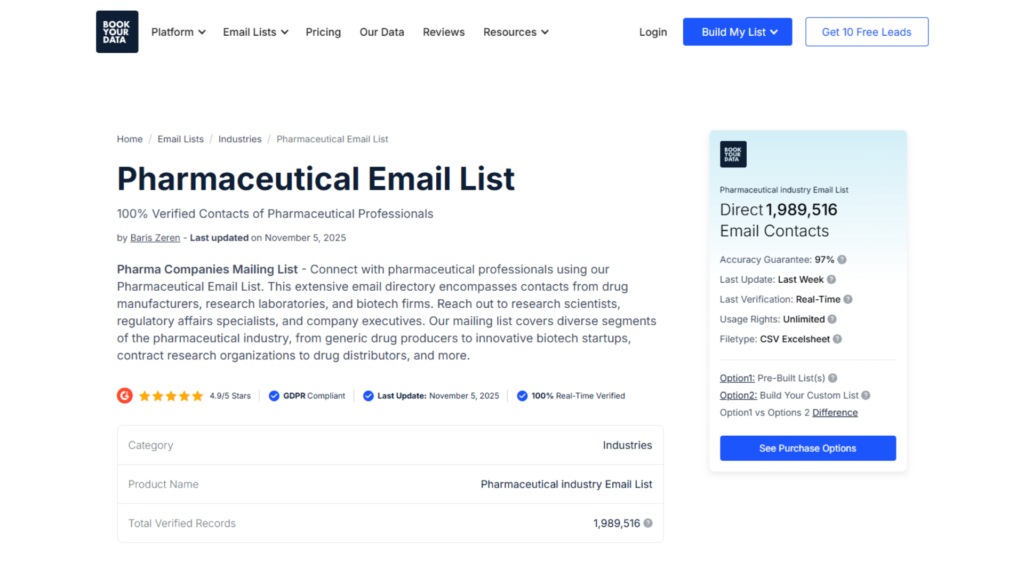Click the Industries breadcrumb link

pyautogui.click(x=240, y=139)
